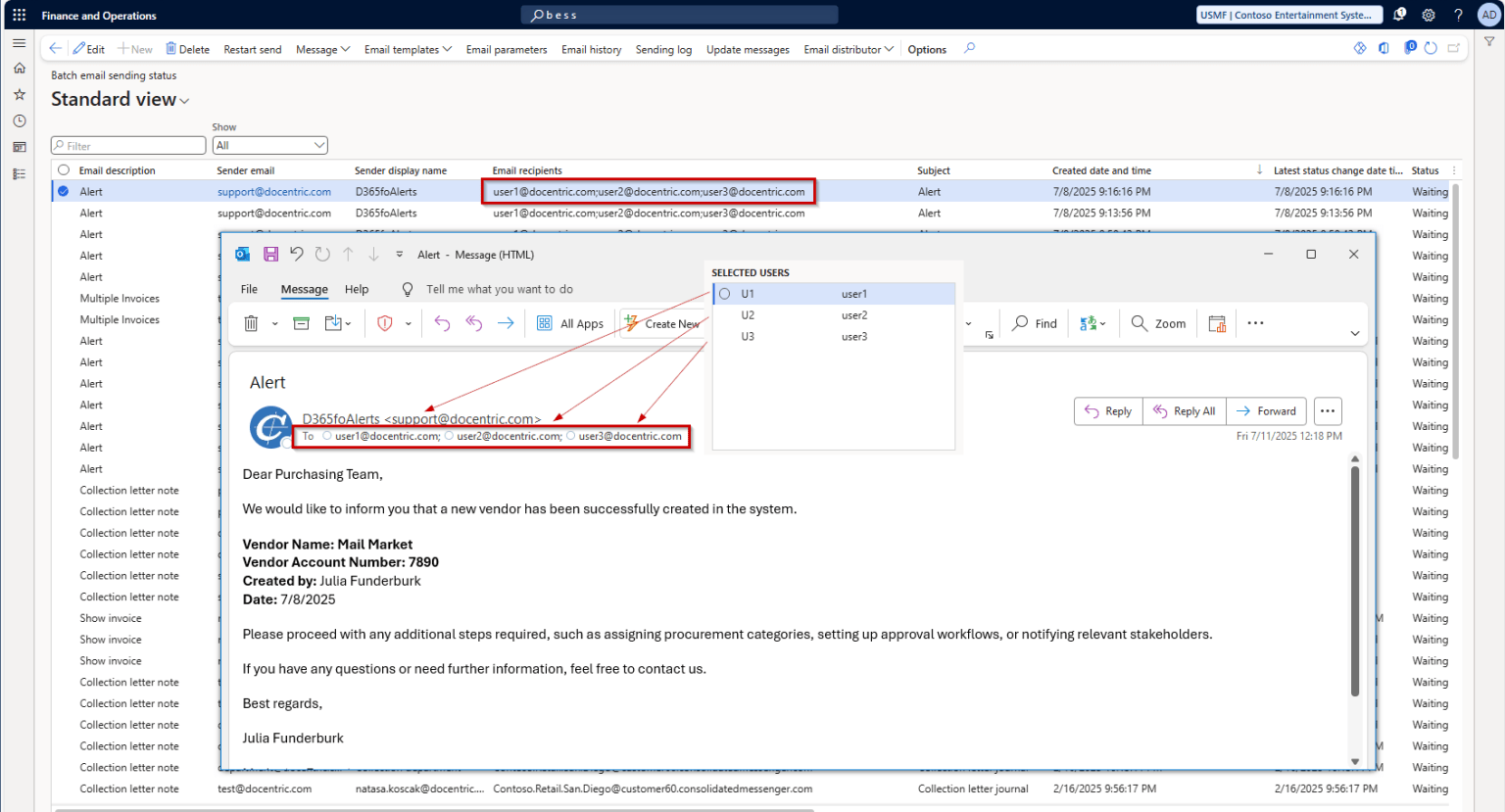The width and height of the screenshot is (1505, 812).
Task: Expand the Email templates menu
Action: coord(408,49)
